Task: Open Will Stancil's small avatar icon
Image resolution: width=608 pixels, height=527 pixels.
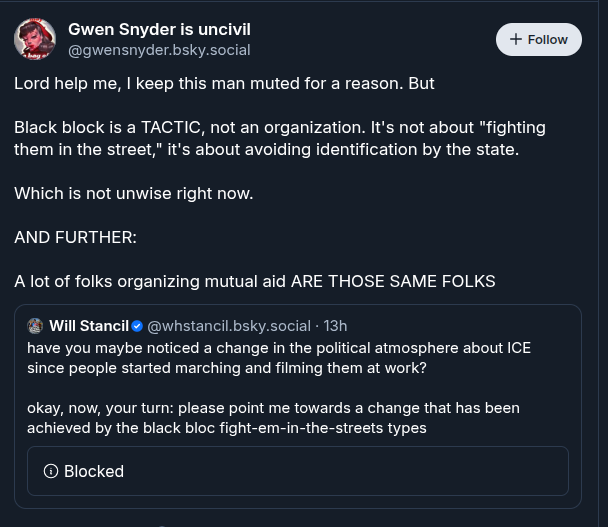Action: (35, 326)
